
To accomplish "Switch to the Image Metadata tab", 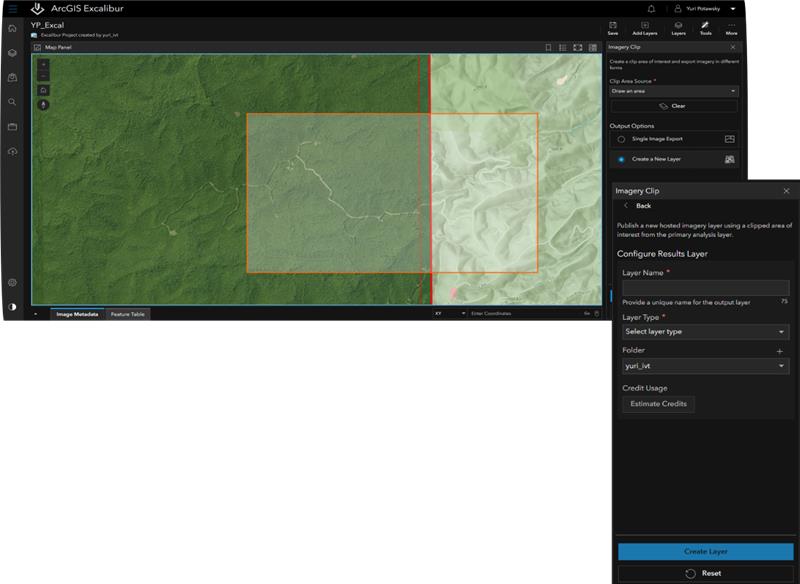I will coord(77,314).
